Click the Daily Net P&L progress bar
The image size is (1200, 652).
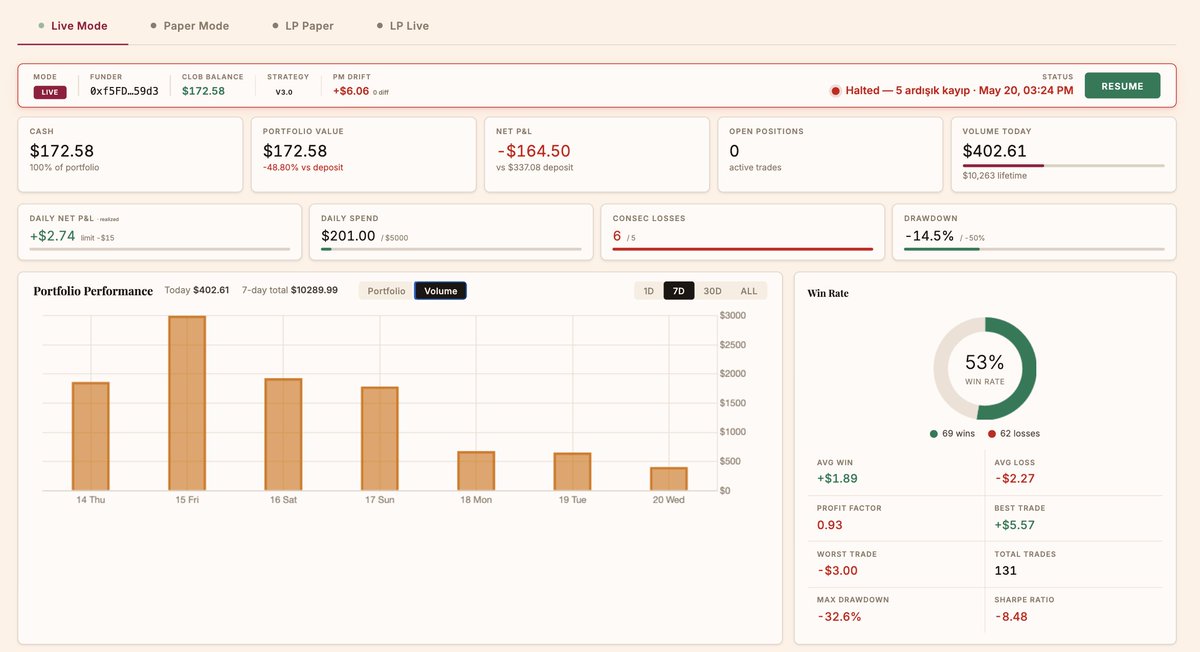[160, 249]
